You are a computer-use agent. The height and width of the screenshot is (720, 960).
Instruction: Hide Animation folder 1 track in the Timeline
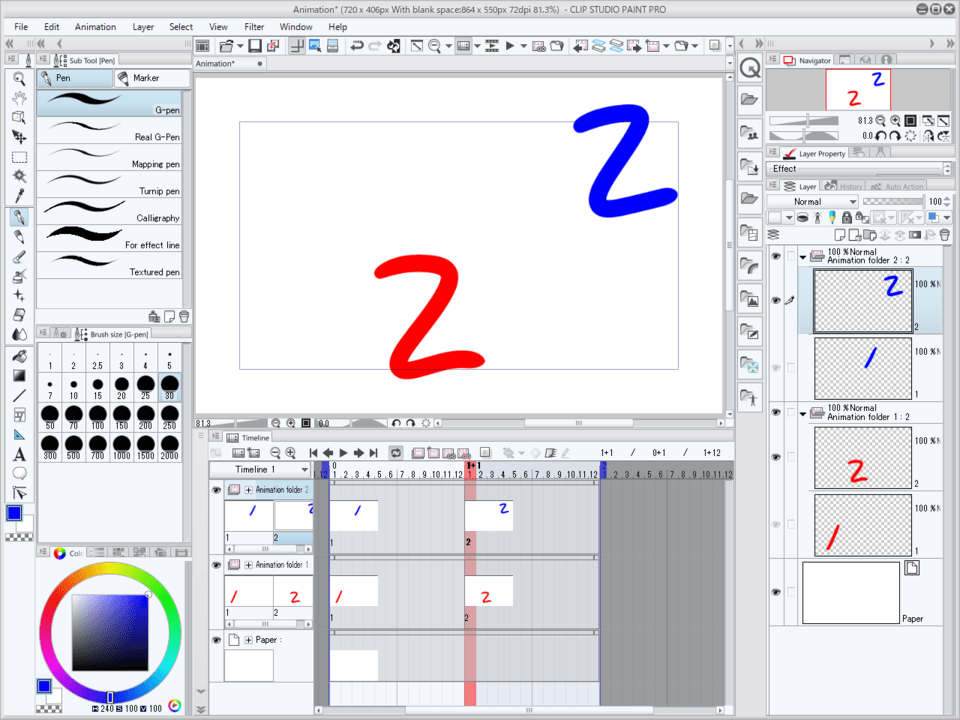216,565
